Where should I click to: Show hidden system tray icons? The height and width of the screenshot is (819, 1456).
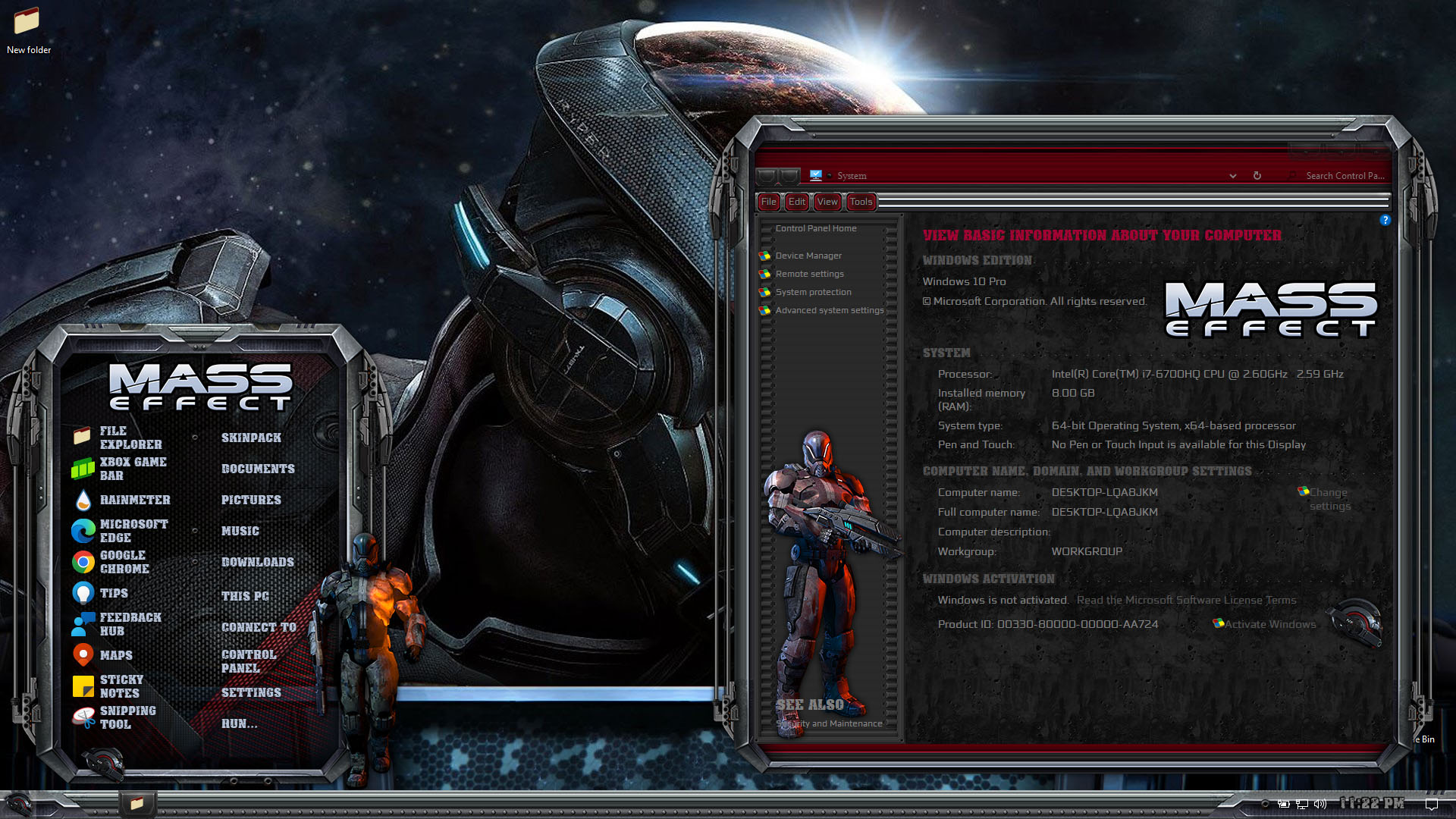point(1265,804)
